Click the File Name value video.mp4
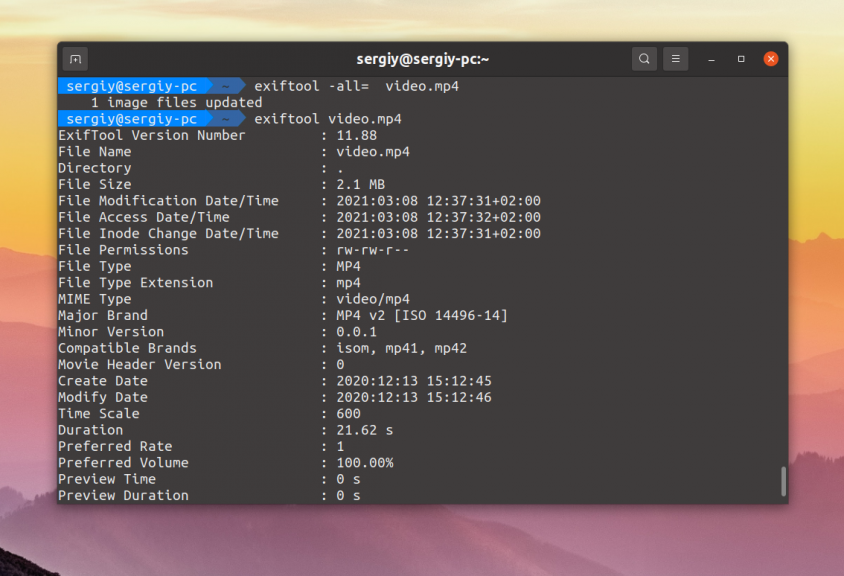 372,152
